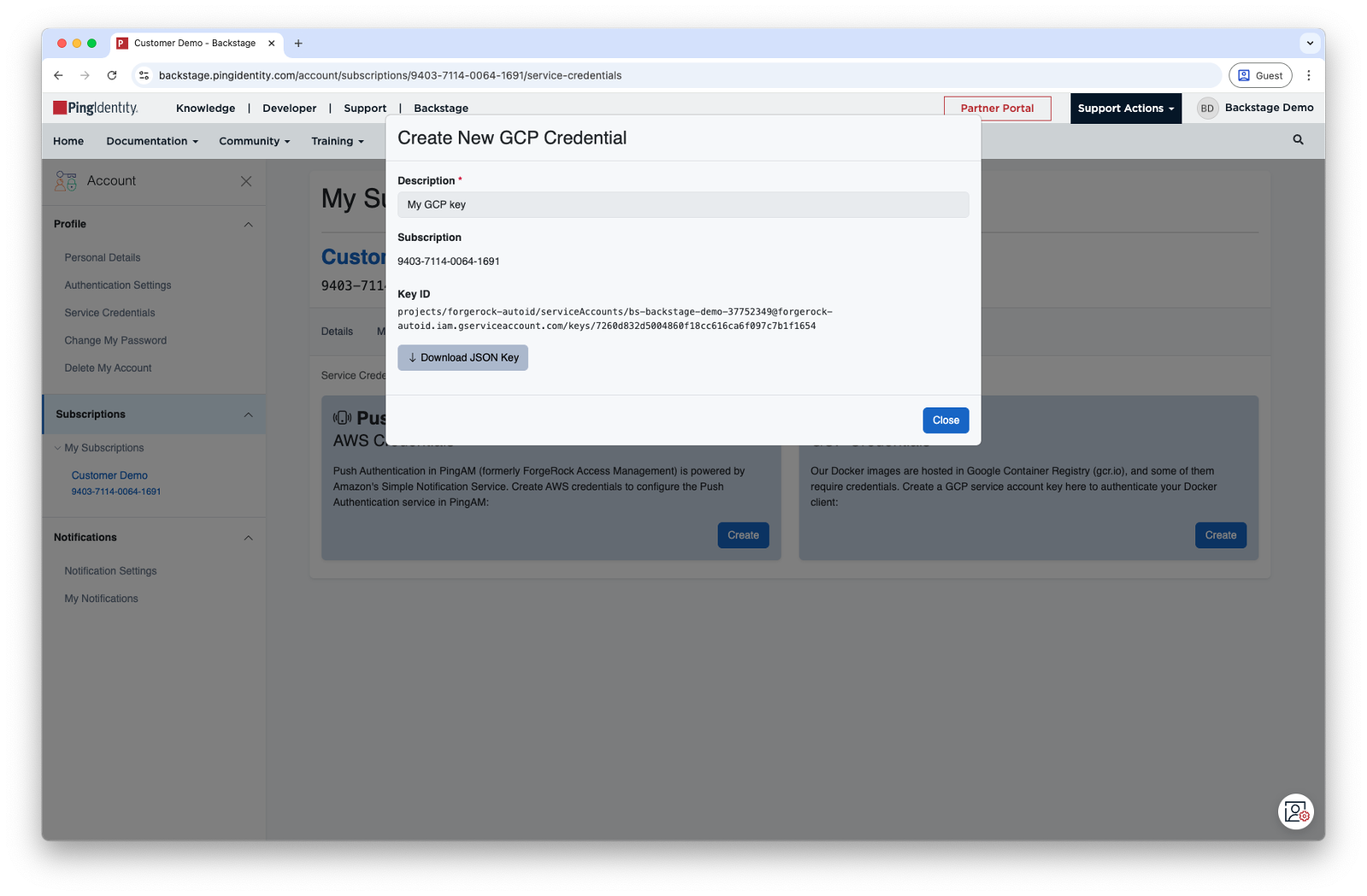This screenshot has width=1367, height=896.
Task: Close the Account sidebar panel
Action: [x=246, y=181]
